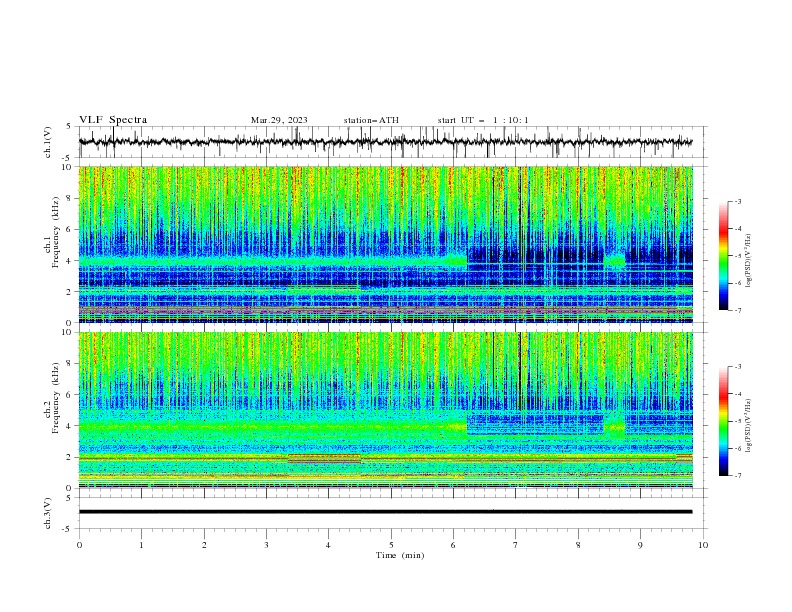Click the "station=ATH" header text
792x612 pixels.
(371, 120)
